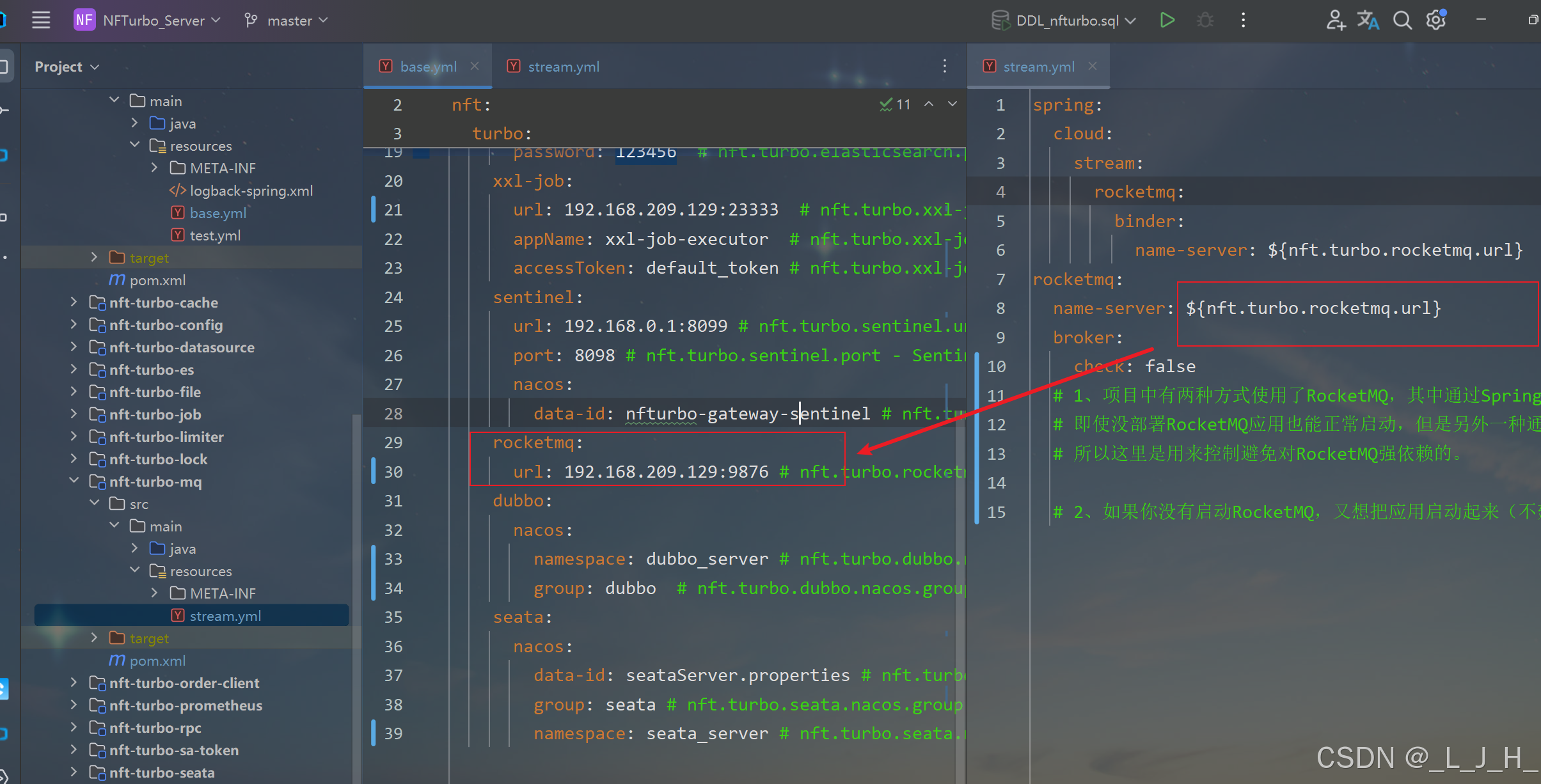Open editor tabs more options menu
1541x784 pixels.
point(944,67)
